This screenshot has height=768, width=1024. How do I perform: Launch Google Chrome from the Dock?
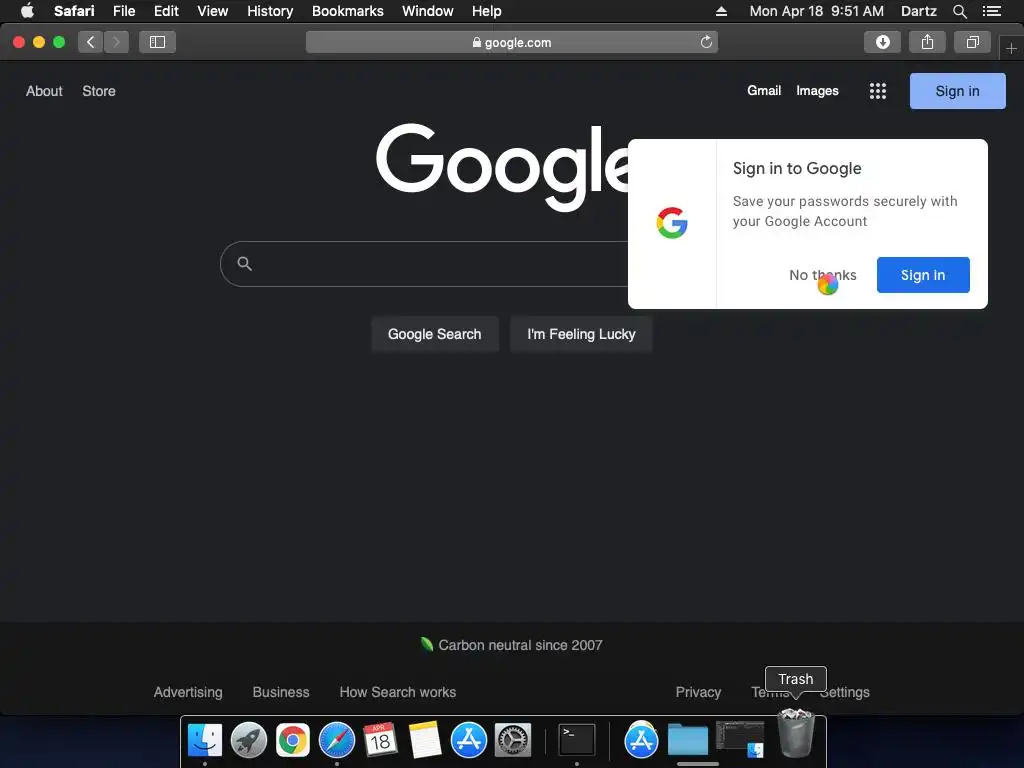(293, 741)
